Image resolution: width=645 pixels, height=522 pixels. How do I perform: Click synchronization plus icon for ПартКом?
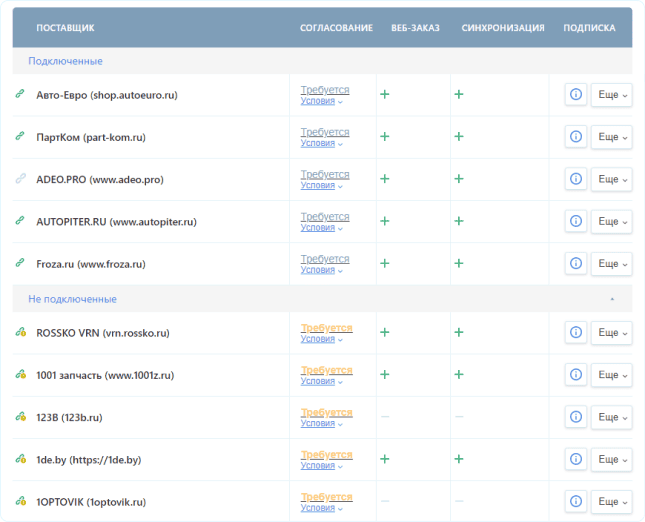pos(459,137)
